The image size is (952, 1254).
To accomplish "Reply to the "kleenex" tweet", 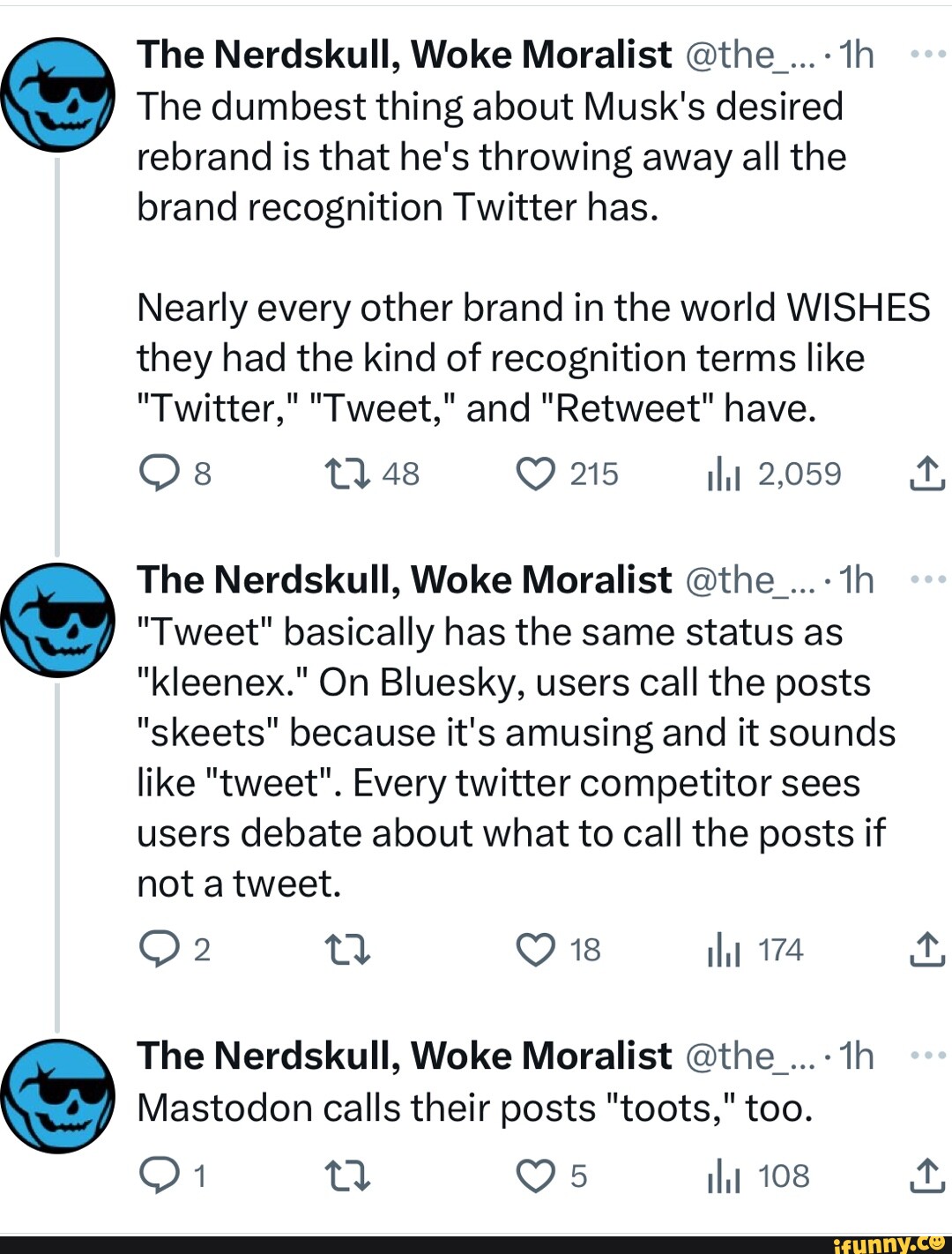I will (x=160, y=950).
